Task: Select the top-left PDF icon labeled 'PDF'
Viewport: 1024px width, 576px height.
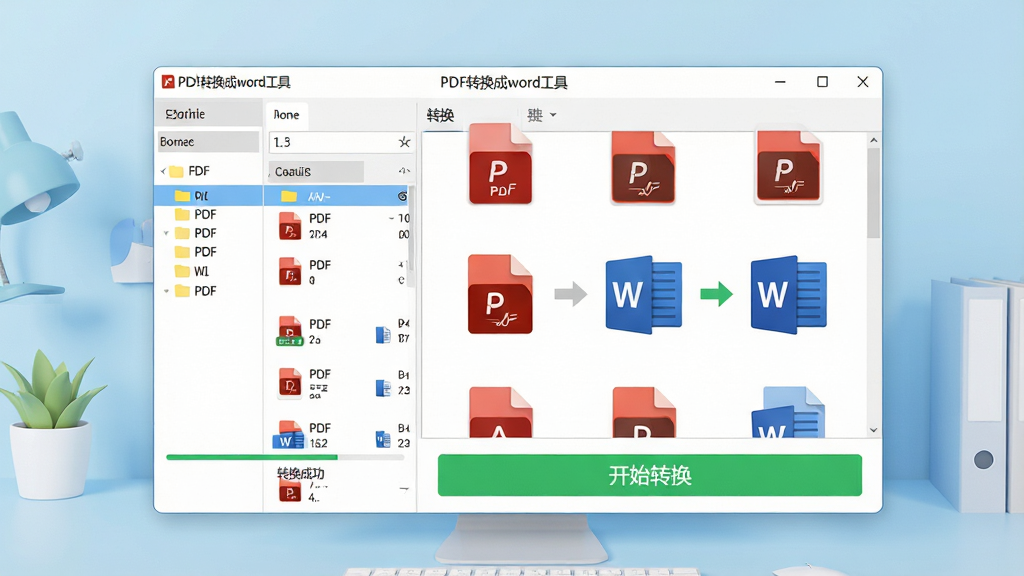Action: (x=500, y=164)
